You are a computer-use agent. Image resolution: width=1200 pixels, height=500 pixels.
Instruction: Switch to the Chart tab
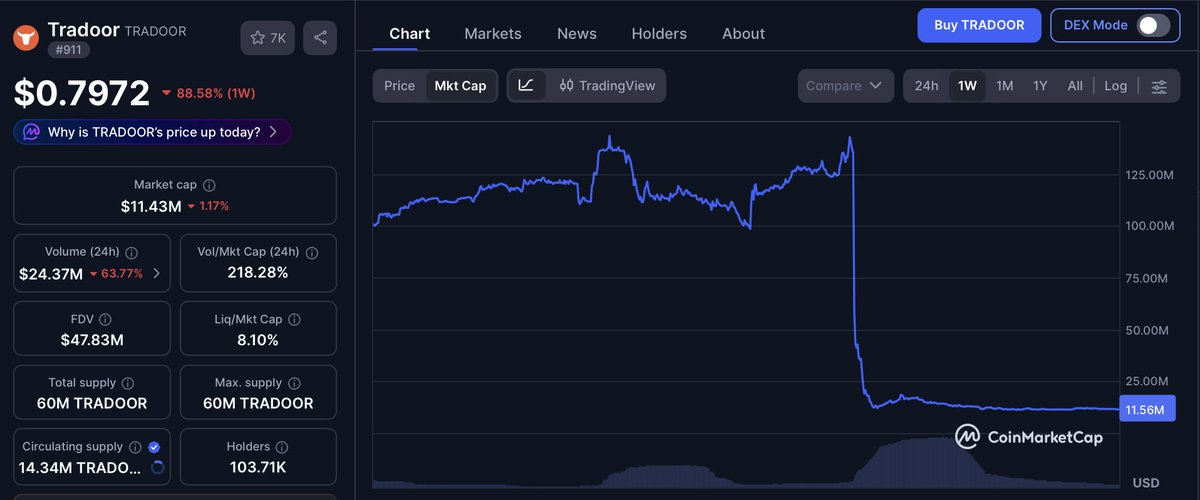tap(409, 33)
